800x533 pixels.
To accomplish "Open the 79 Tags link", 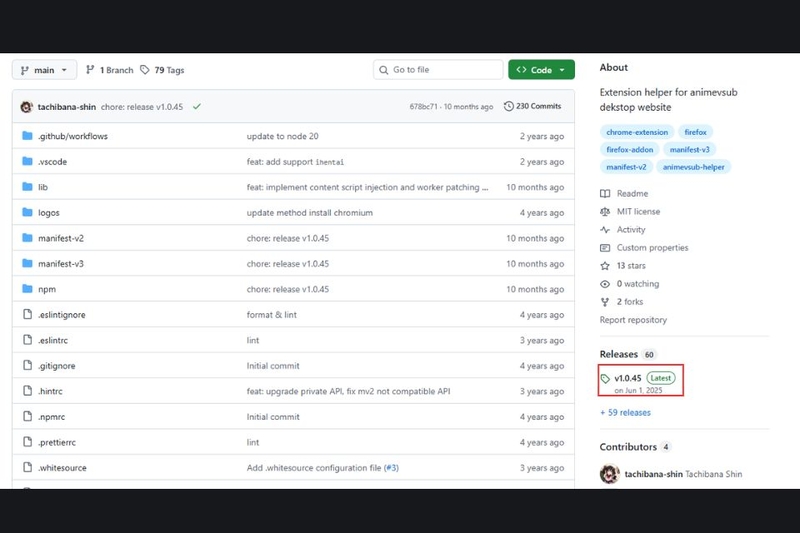I will tap(162, 70).
